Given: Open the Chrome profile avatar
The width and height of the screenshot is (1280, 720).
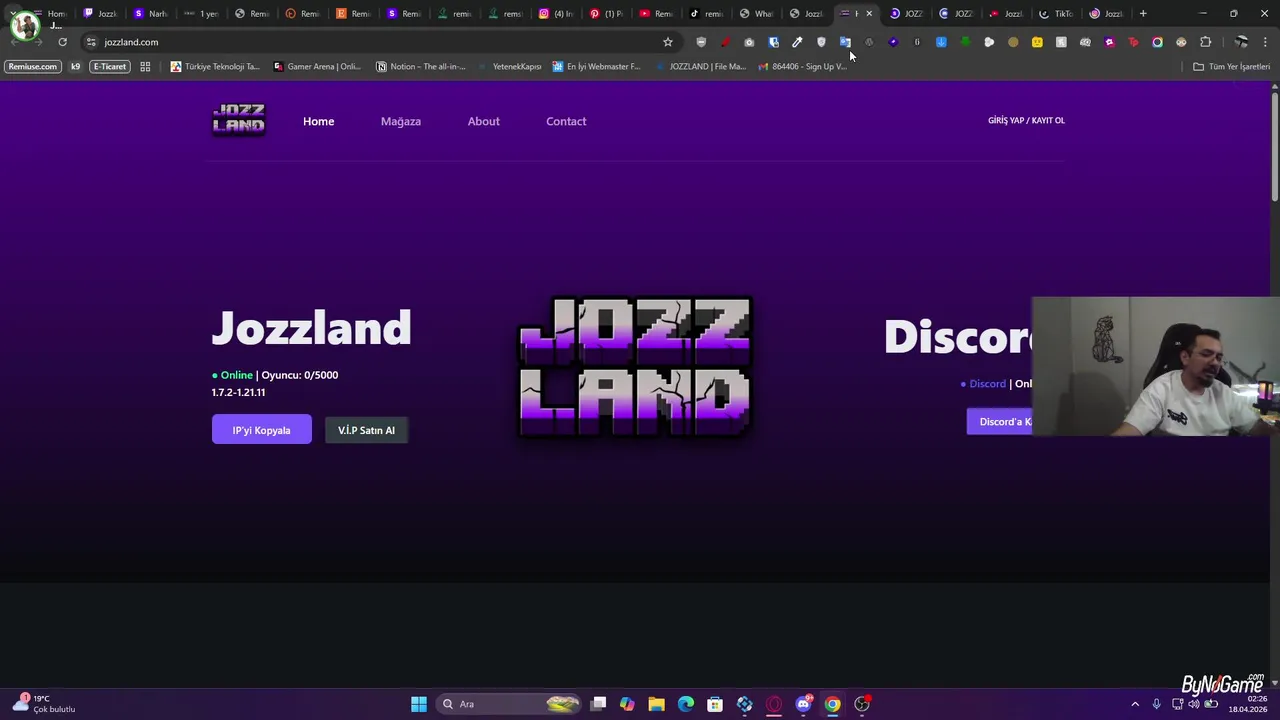Looking at the screenshot, I should coord(1241,42).
